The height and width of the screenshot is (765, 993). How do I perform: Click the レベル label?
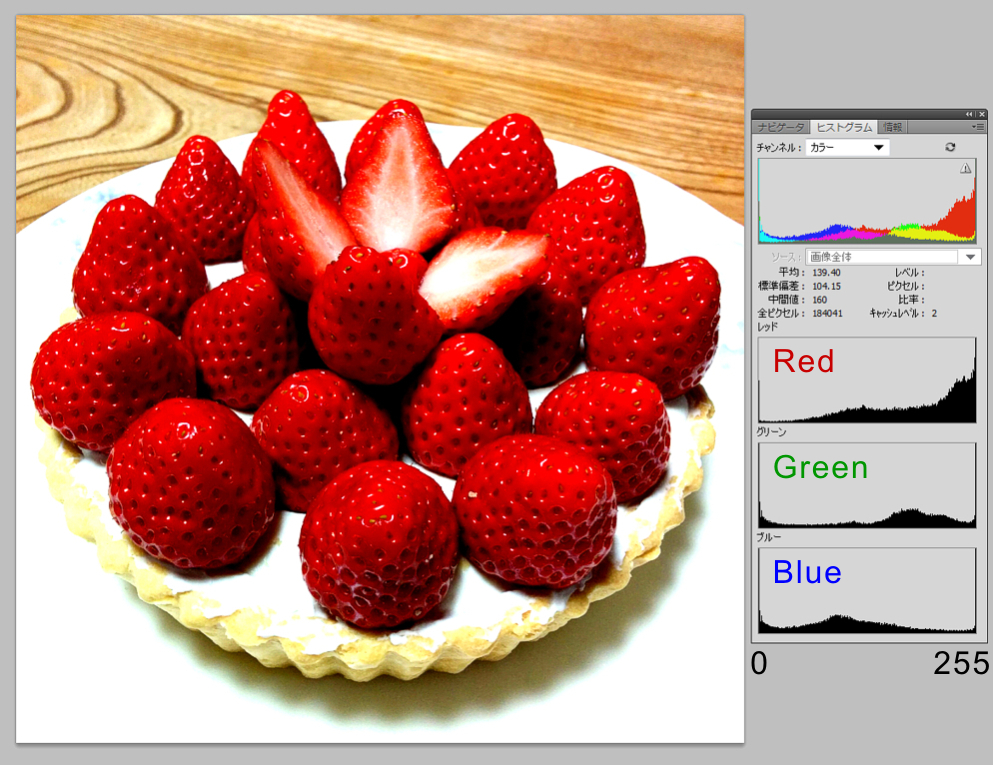click(909, 272)
